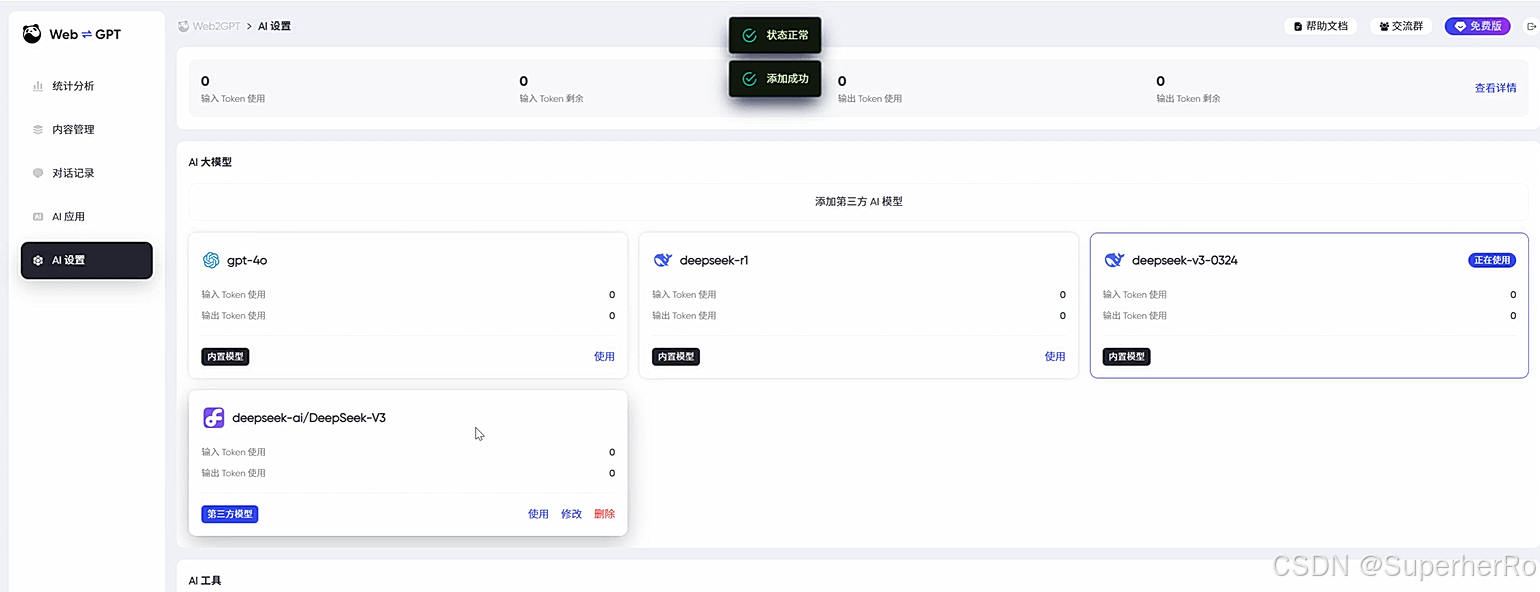Click 使用 on the gpt-4o card
Screen dimensions: 1540x592
(604, 357)
